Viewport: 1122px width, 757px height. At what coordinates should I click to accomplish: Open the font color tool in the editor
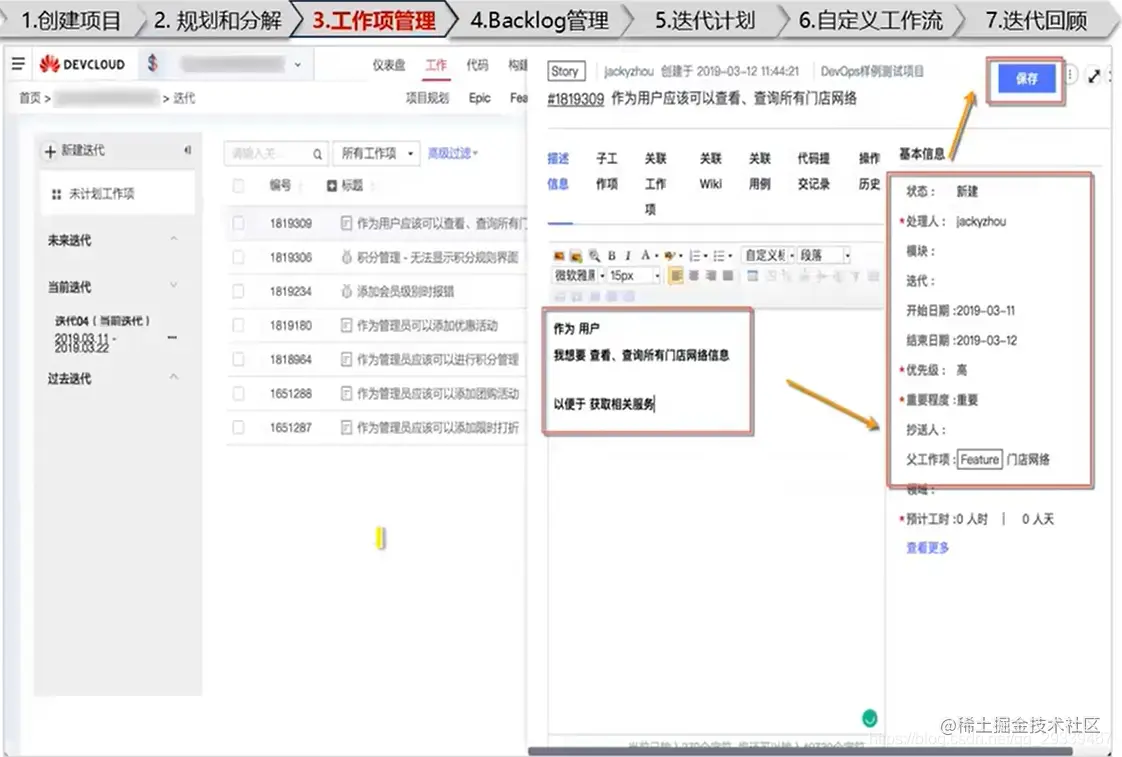coord(647,254)
